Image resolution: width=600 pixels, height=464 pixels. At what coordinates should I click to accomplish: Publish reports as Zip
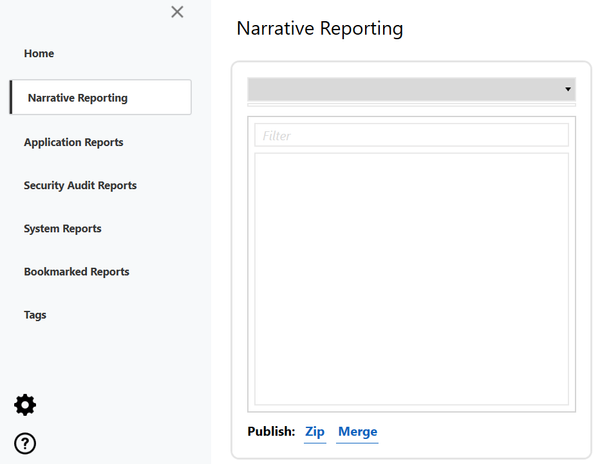315,432
